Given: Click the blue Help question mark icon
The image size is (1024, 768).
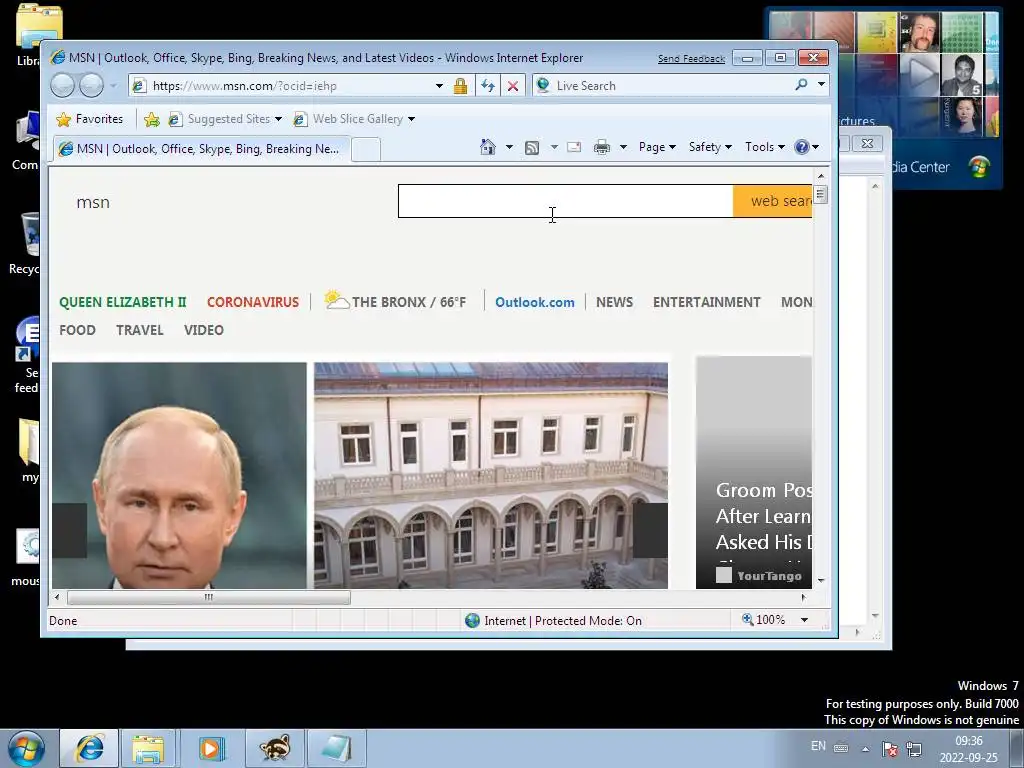Looking at the screenshot, I should pyautogui.click(x=802, y=147).
